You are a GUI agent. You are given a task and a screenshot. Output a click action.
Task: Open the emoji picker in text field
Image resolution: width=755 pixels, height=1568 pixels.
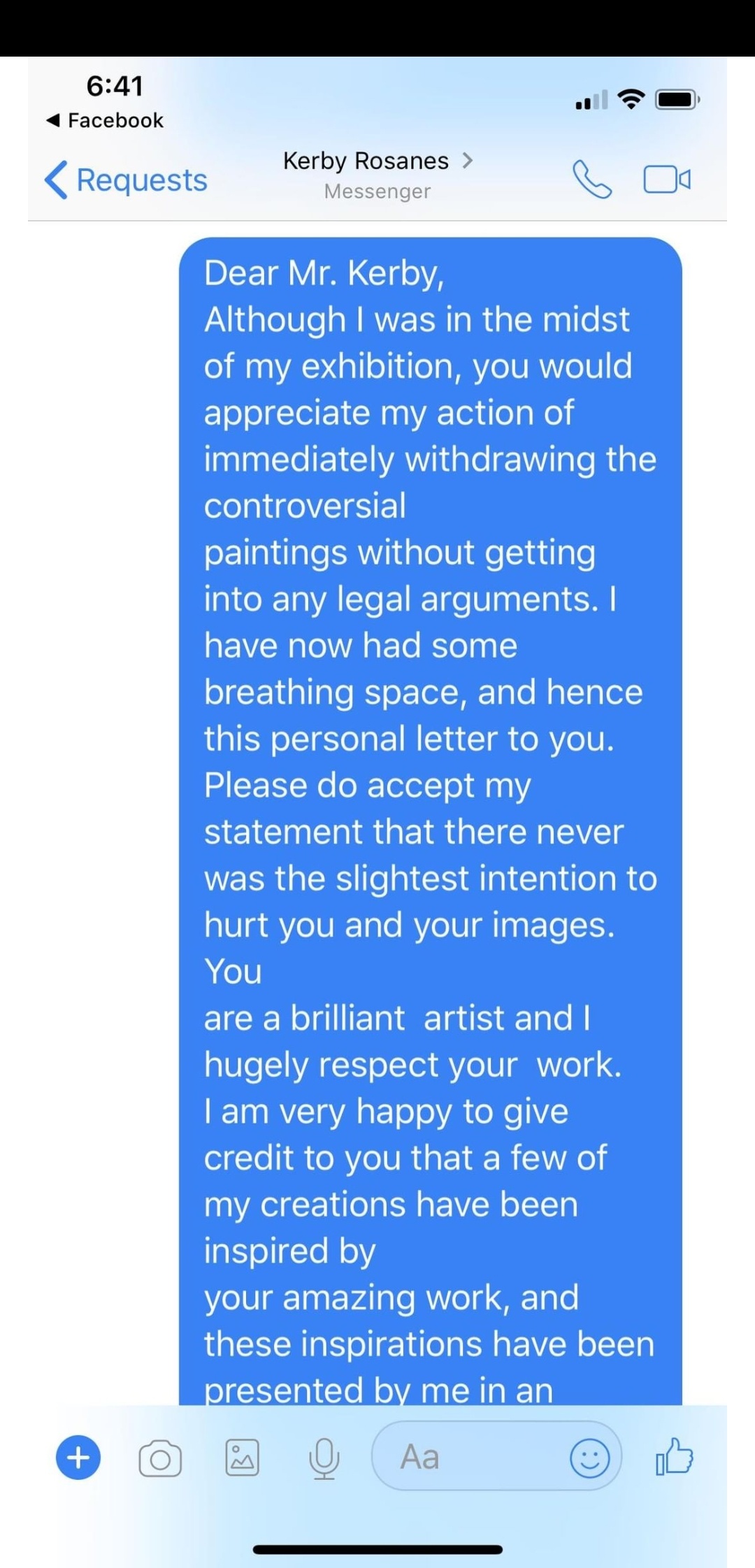click(x=590, y=1458)
